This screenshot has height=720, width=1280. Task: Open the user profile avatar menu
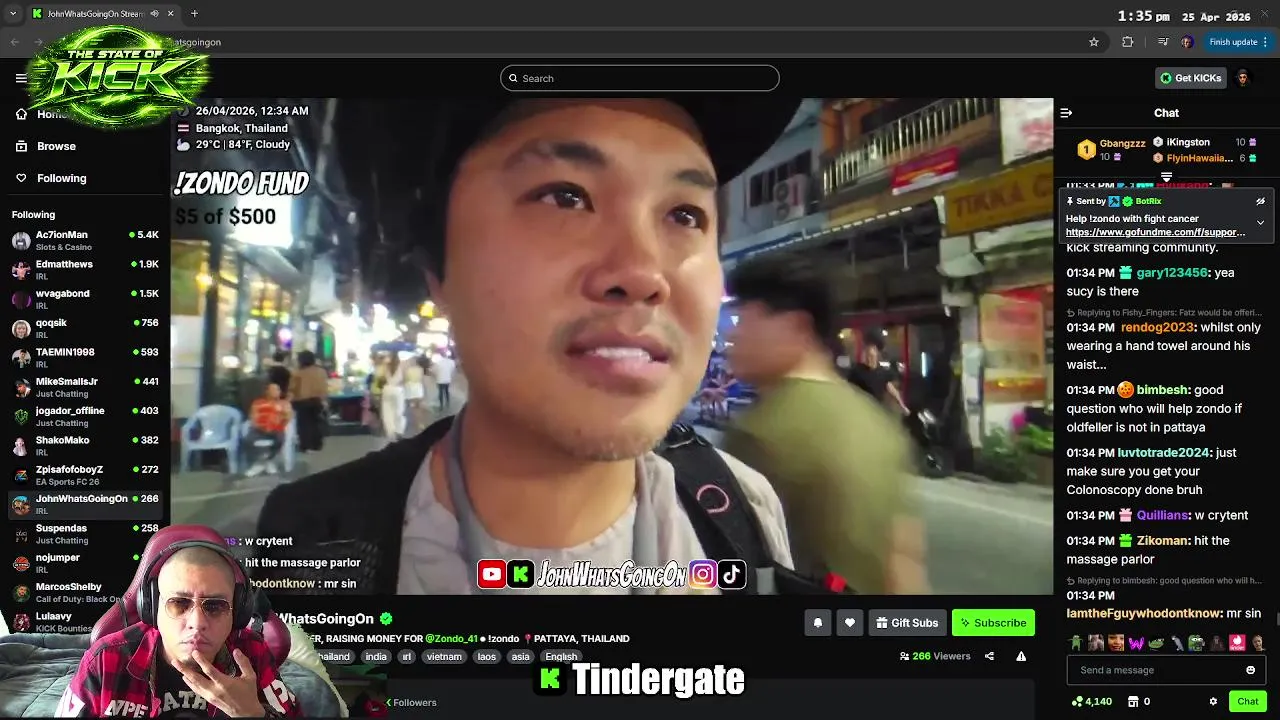(x=1243, y=78)
